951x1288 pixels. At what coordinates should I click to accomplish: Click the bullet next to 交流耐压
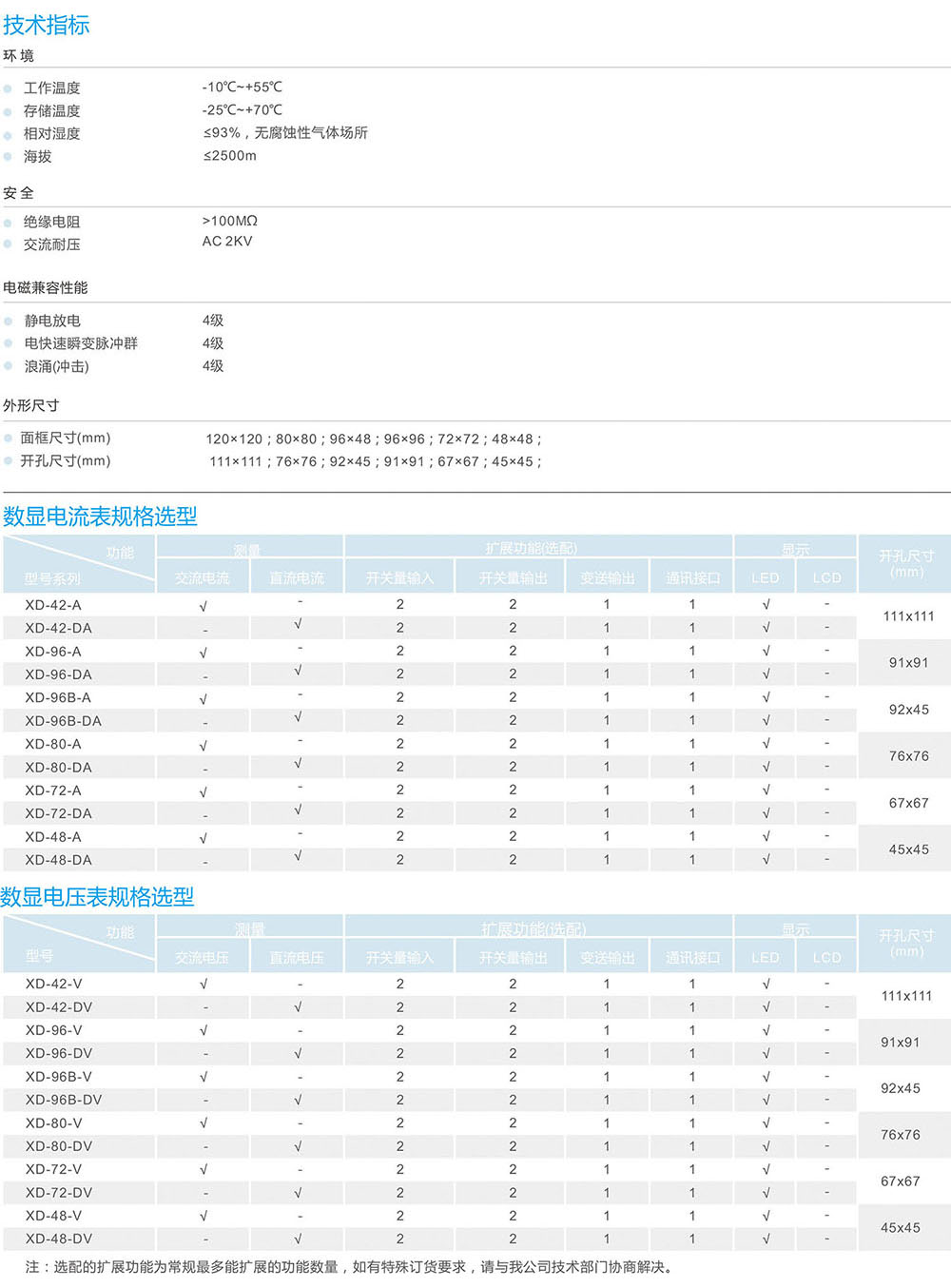coord(8,245)
